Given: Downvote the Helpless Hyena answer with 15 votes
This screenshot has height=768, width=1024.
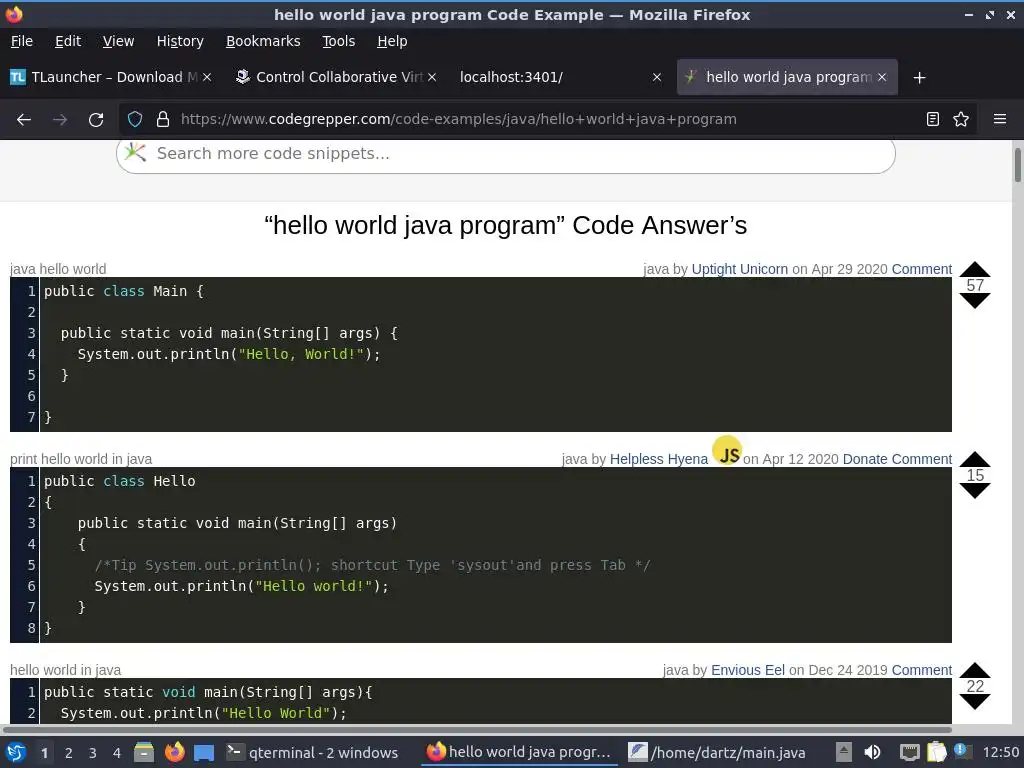Looking at the screenshot, I should coord(975,491).
